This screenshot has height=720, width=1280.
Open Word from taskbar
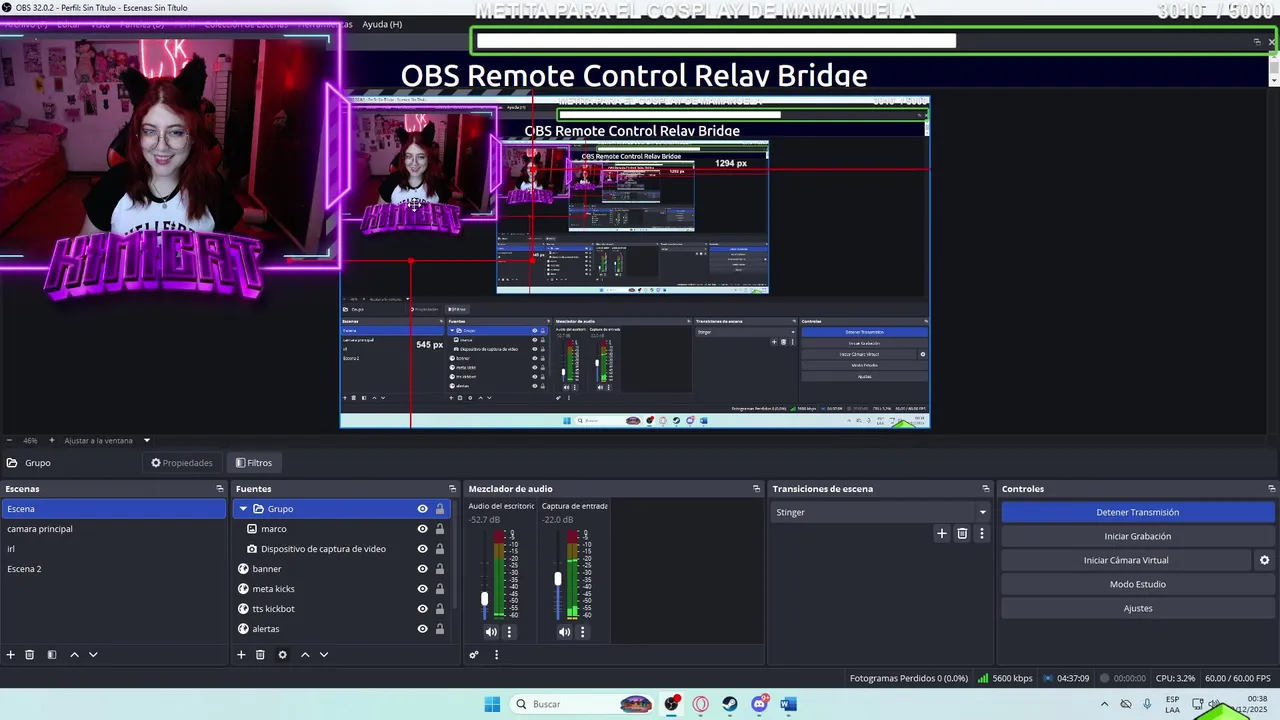pyautogui.click(x=788, y=704)
